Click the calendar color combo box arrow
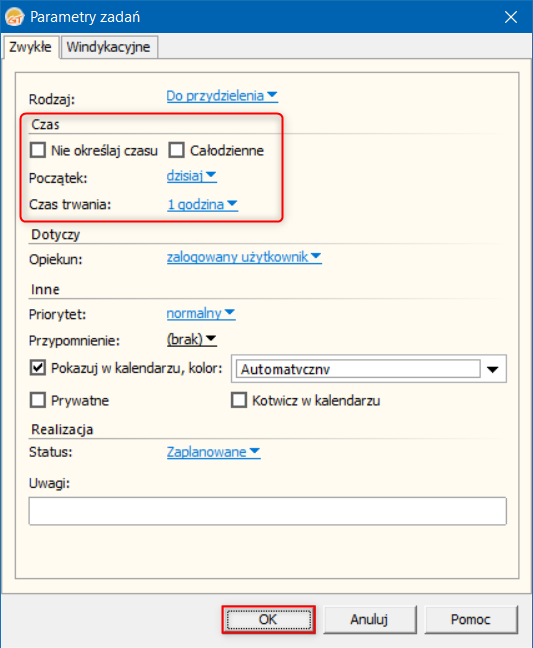 pos(493,369)
